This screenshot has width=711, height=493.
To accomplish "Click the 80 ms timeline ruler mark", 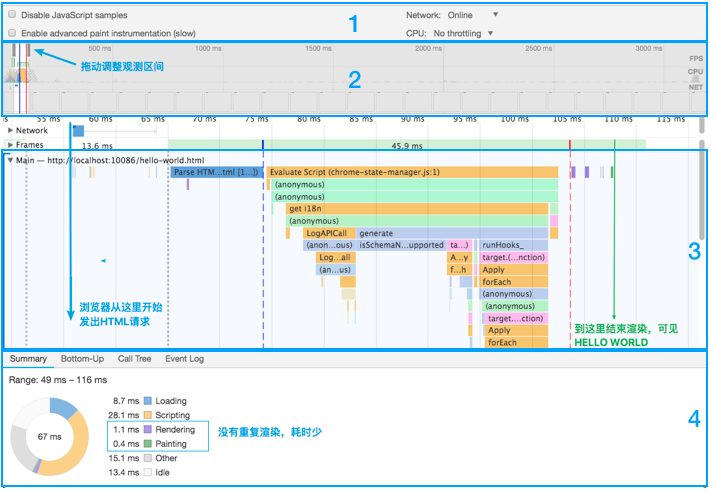I will [309, 119].
